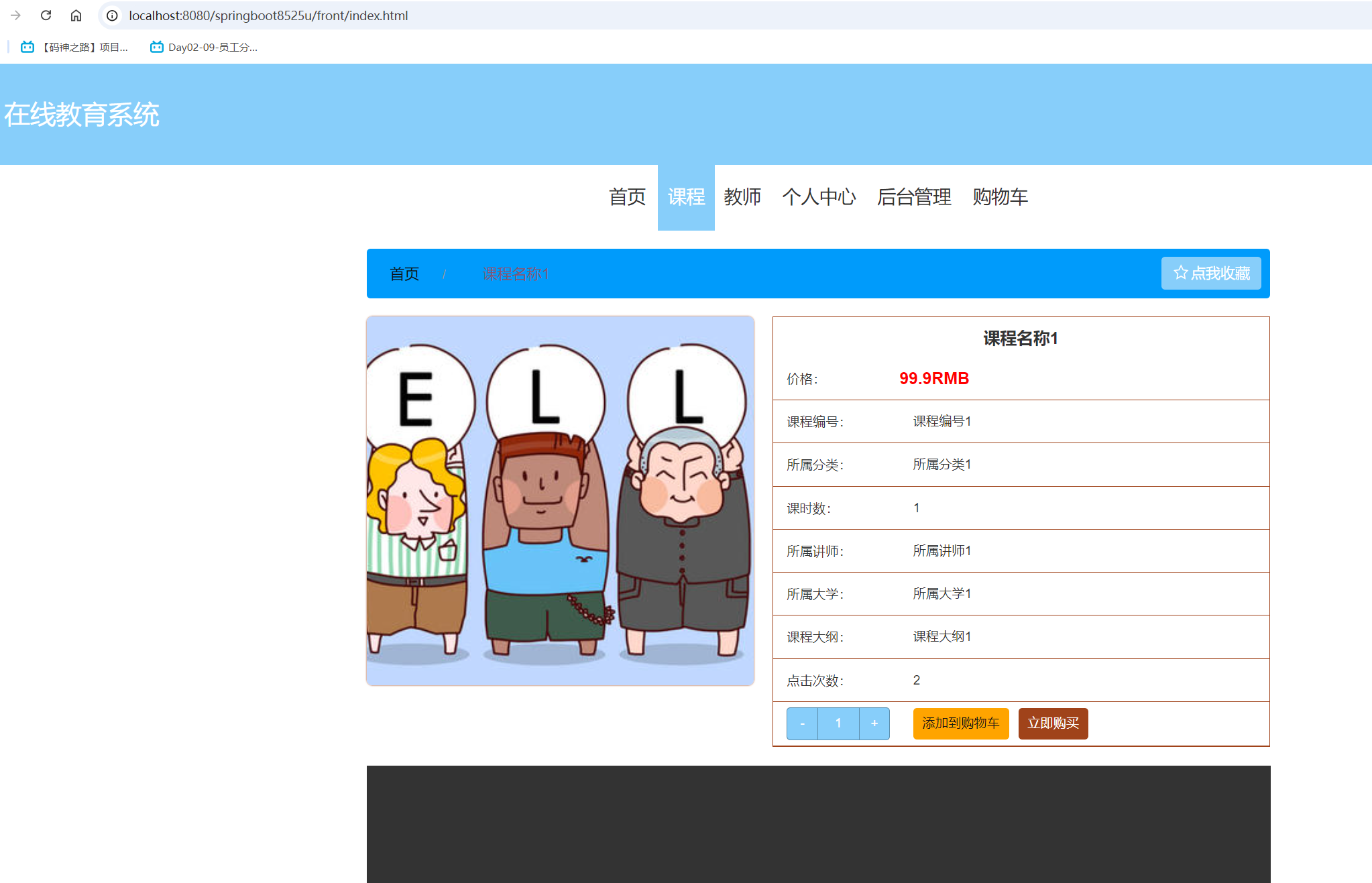Click the star icon on 点我收藏
This screenshot has height=883, width=1372.
point(1180,273)
